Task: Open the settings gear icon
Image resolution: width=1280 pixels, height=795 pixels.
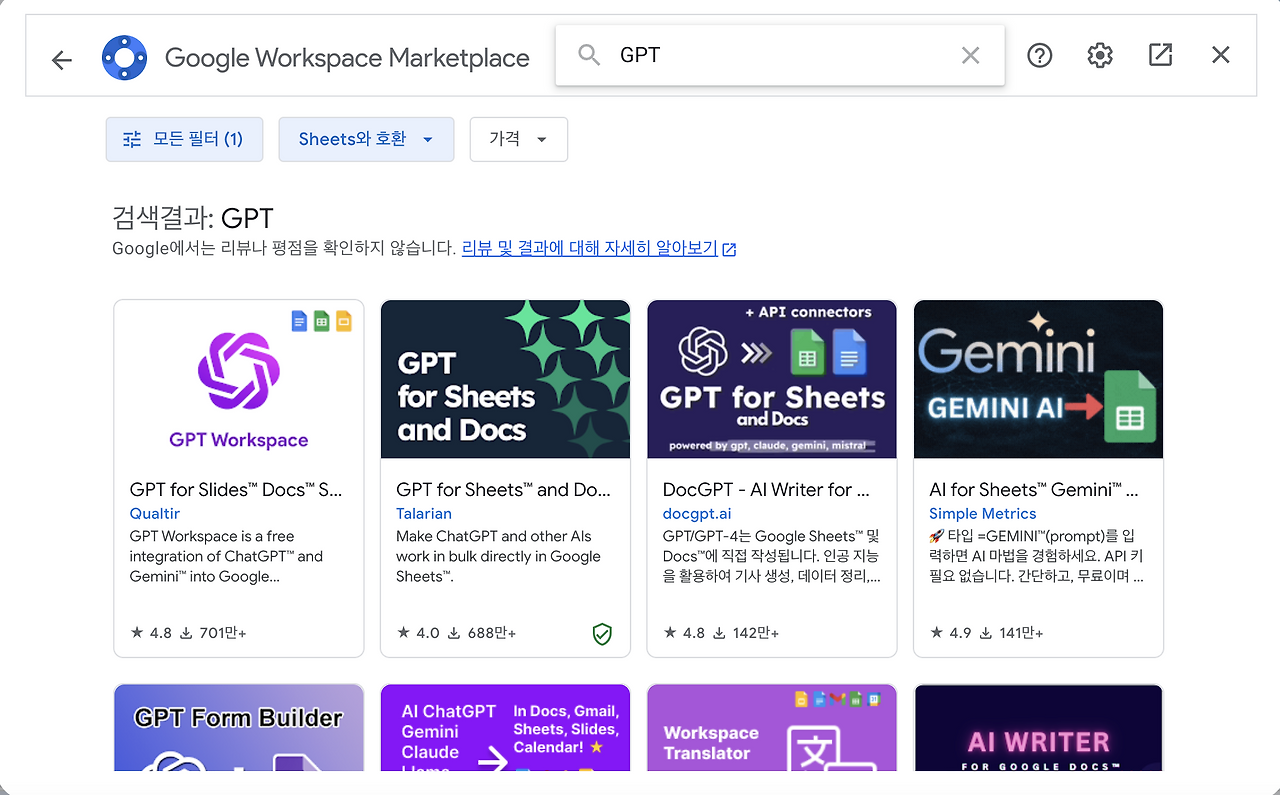Action: pyautogui.click(x=1100, y=55)
